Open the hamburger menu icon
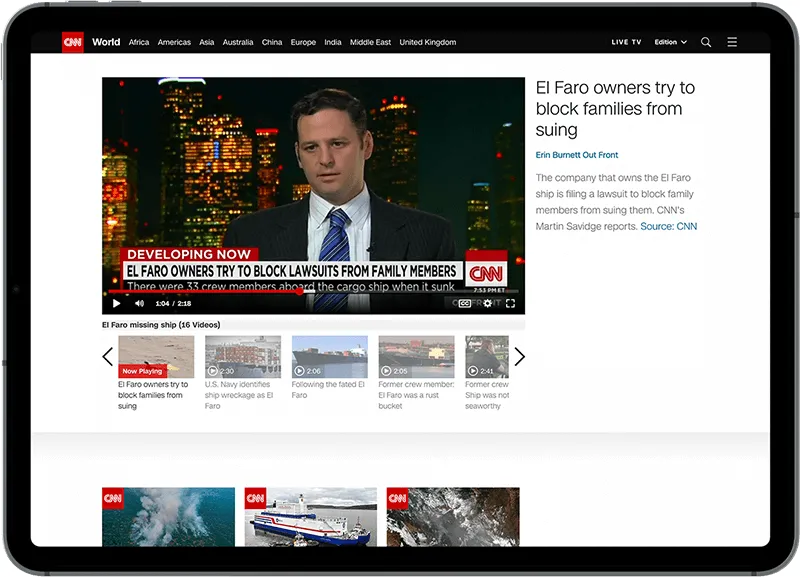 [x=732, y=42]
